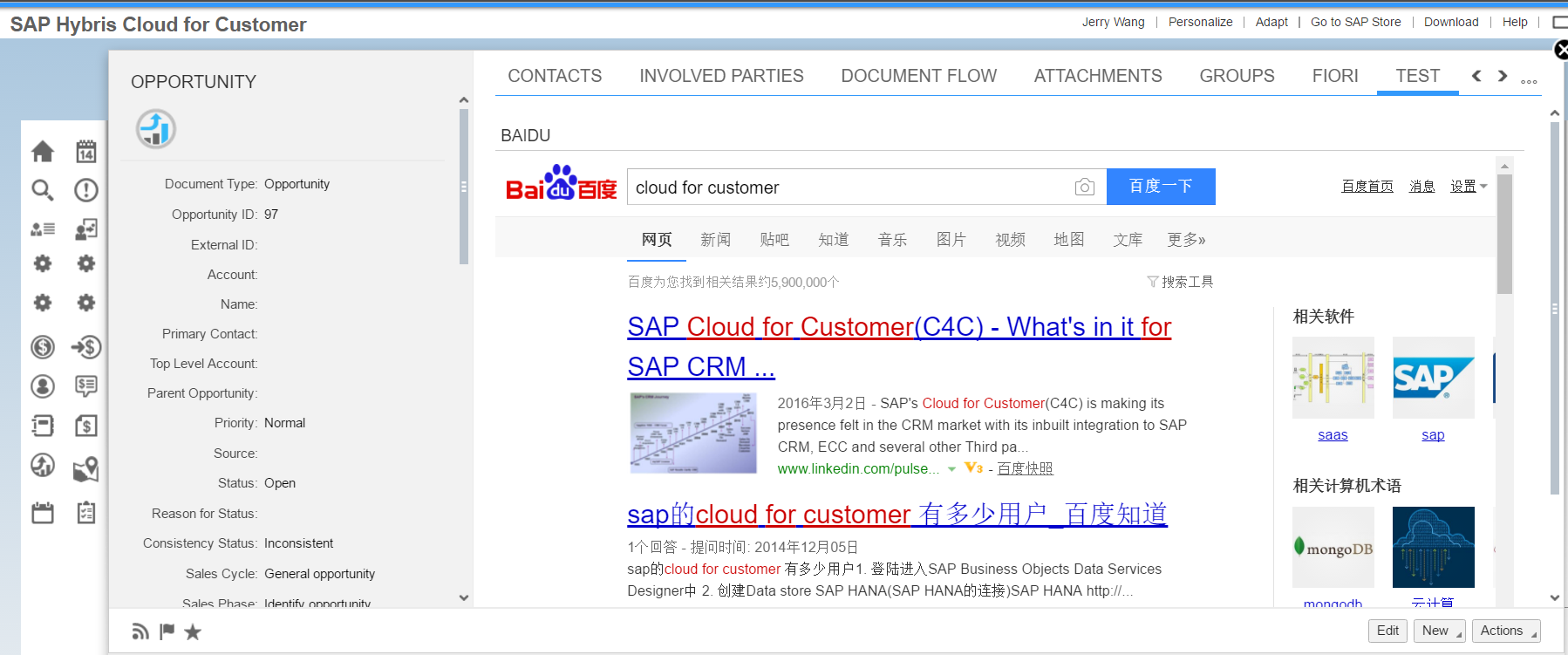Image resolution: width=1568 pixels, height=655 pixels.
Task: Click the scroll down arrow of opportunity panel
Action: 464,597
